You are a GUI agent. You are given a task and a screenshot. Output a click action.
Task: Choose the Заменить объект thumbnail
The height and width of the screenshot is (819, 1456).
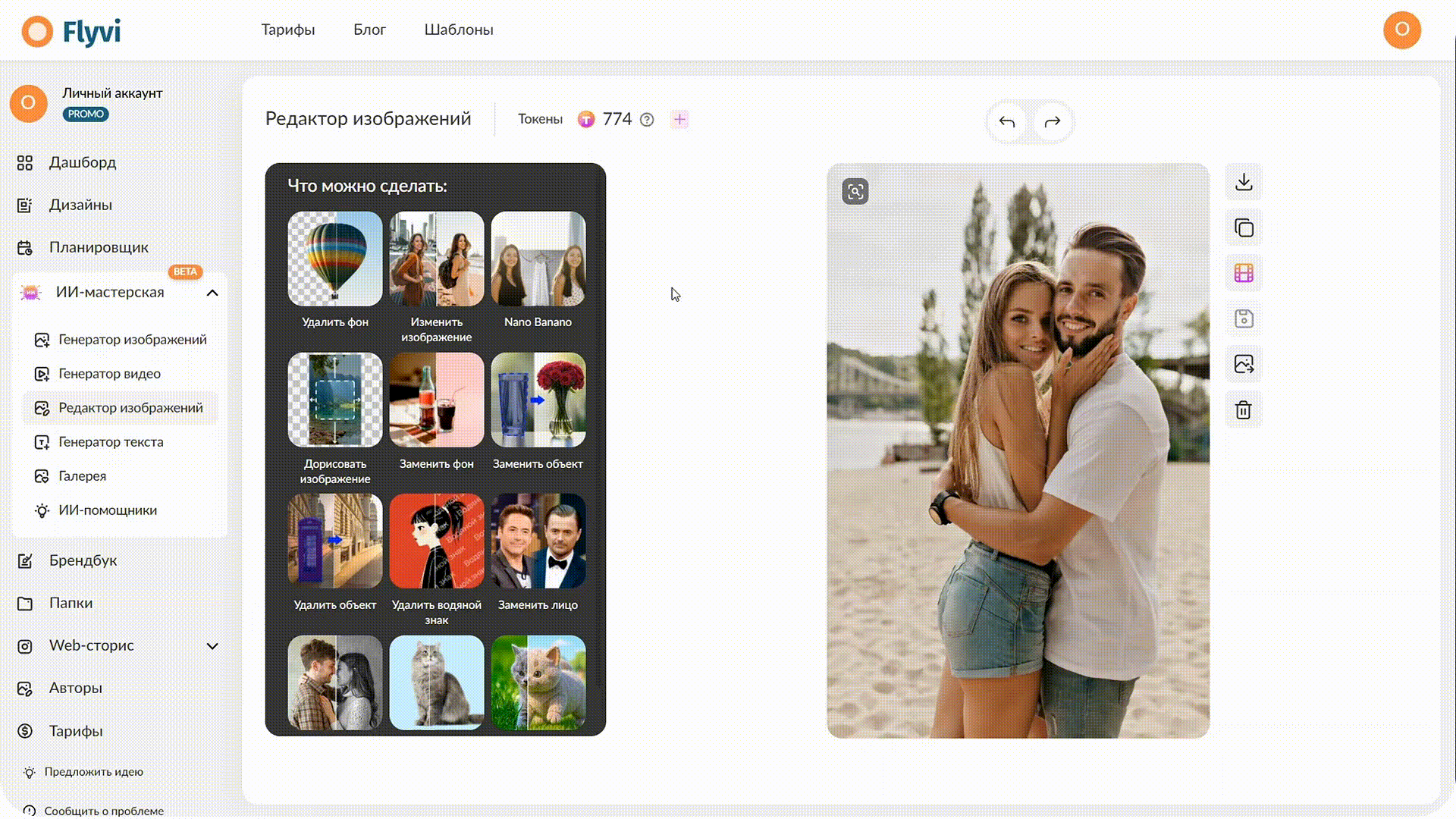coord(538,400)
